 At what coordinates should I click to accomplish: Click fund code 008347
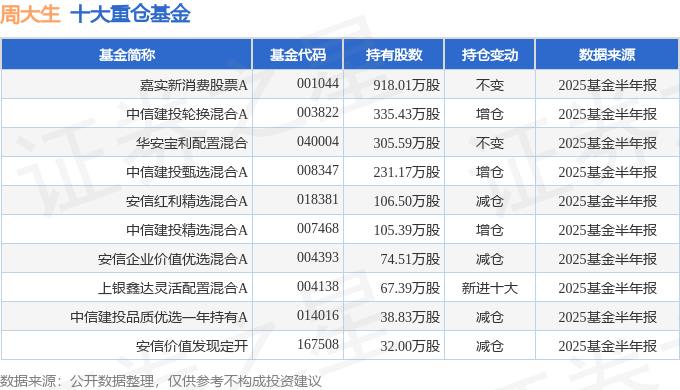[318, 170]
